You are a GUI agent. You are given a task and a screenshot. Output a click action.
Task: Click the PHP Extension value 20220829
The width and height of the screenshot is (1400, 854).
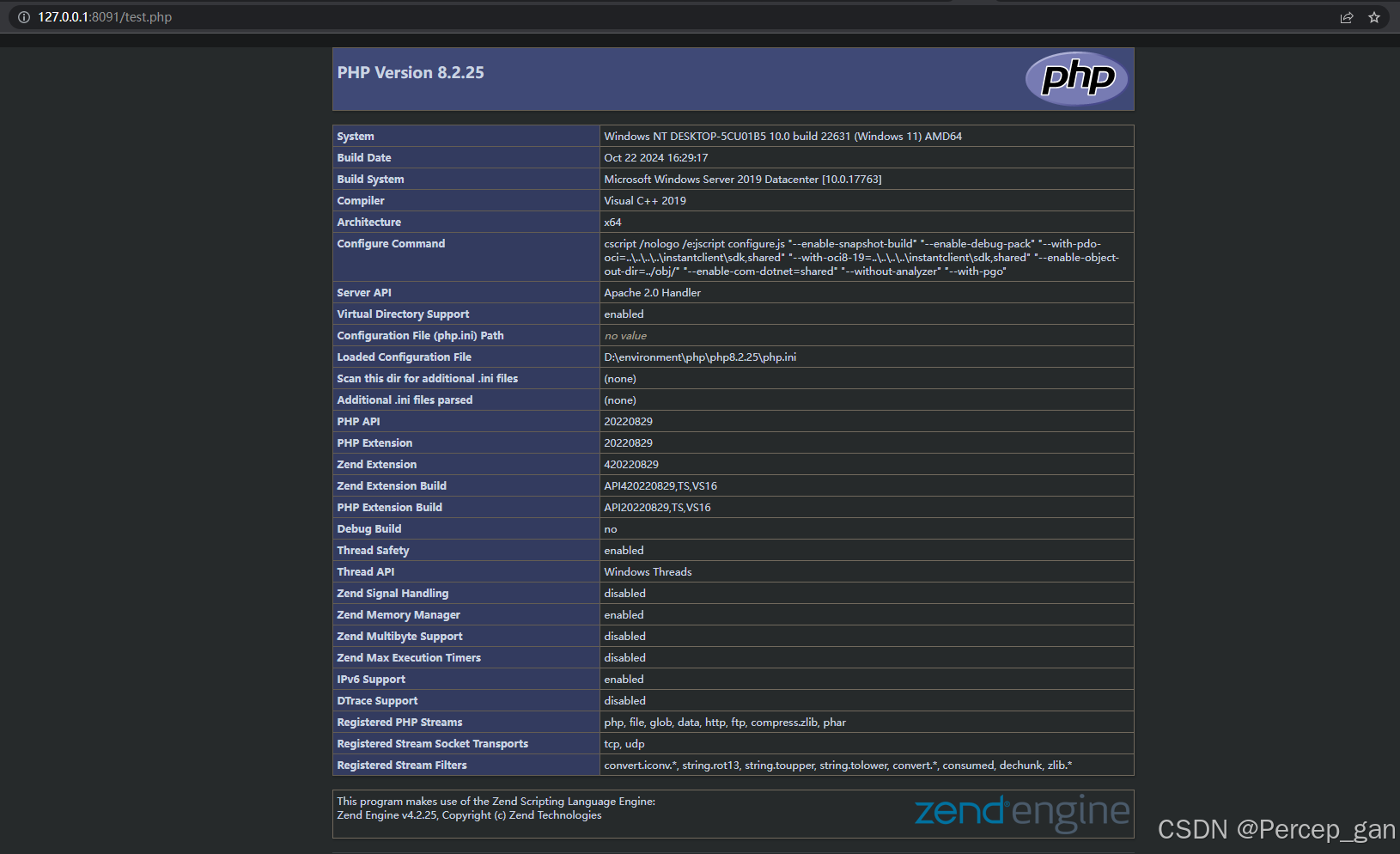pos(628,443)
